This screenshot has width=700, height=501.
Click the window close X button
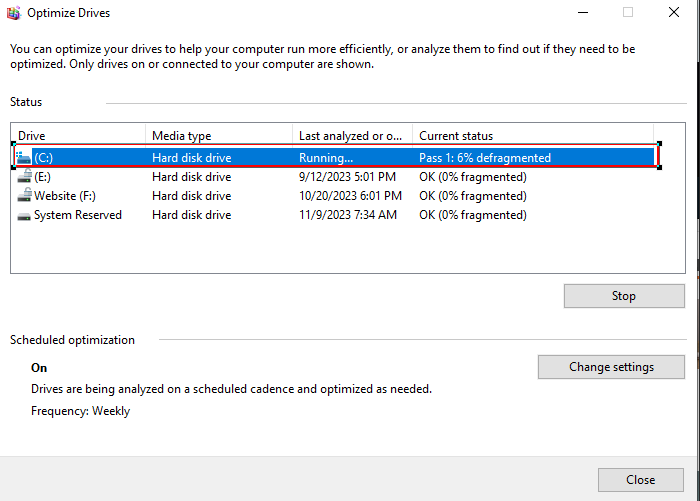(x=674, y=13)
